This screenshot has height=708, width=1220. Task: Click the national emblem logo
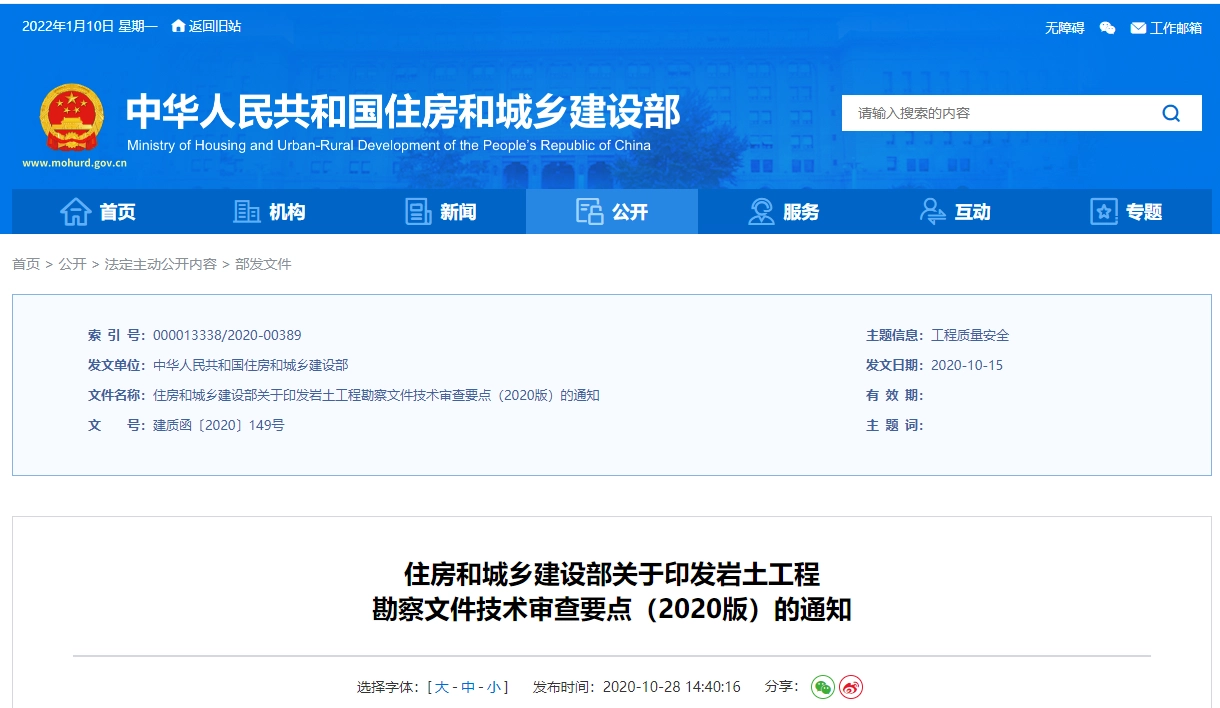coord(72,118)
